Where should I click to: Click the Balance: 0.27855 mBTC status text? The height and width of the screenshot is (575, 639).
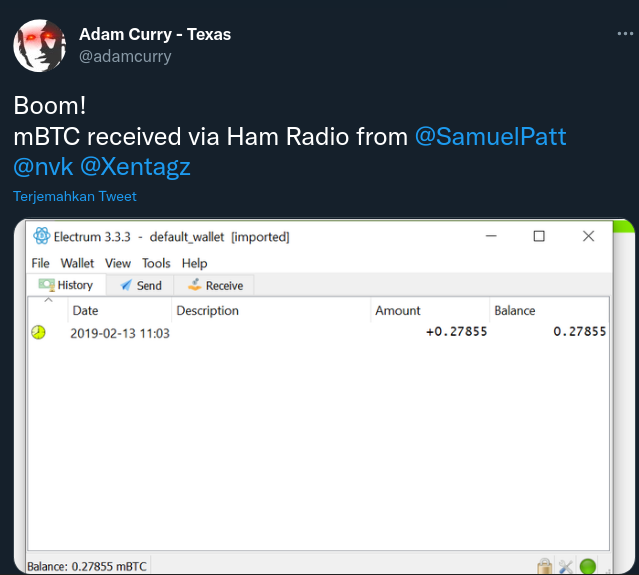87,566
